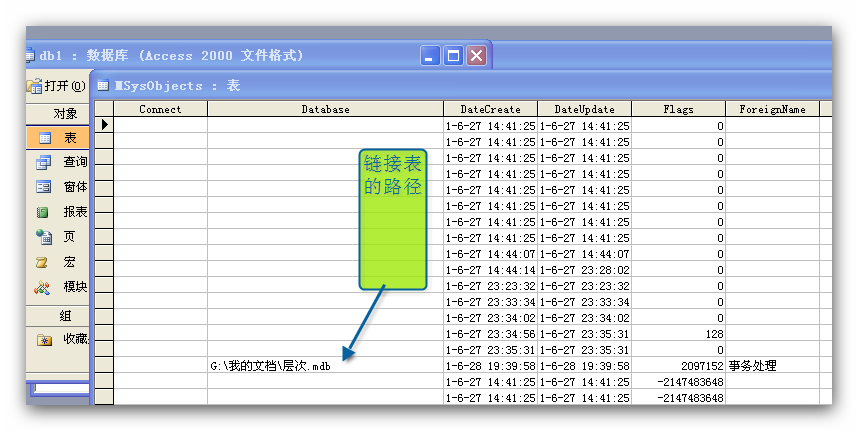Maximize the db1 database window
The image size is (858, 431).
(453, 55)
